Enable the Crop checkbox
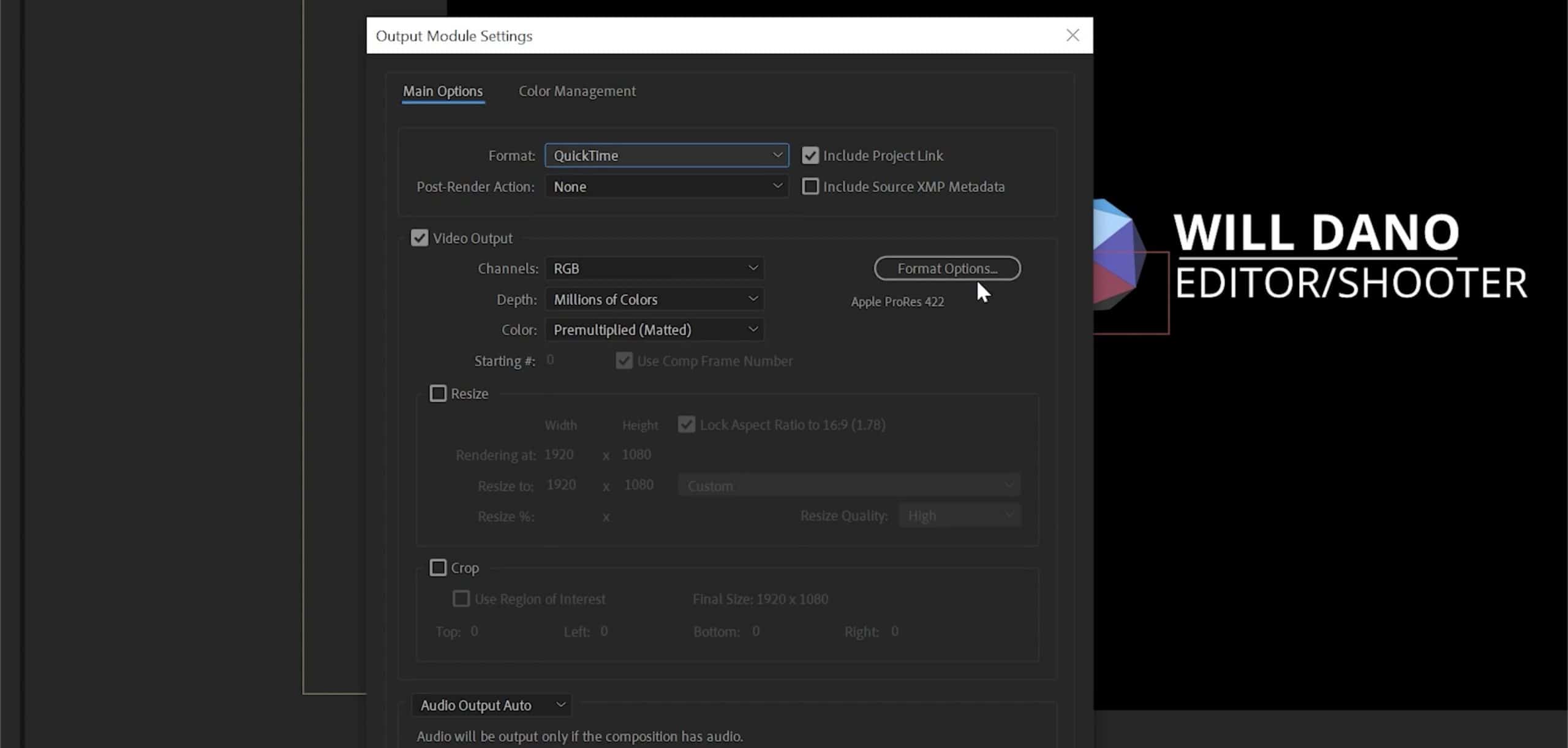1568x748 pixels. coord(438,568)
